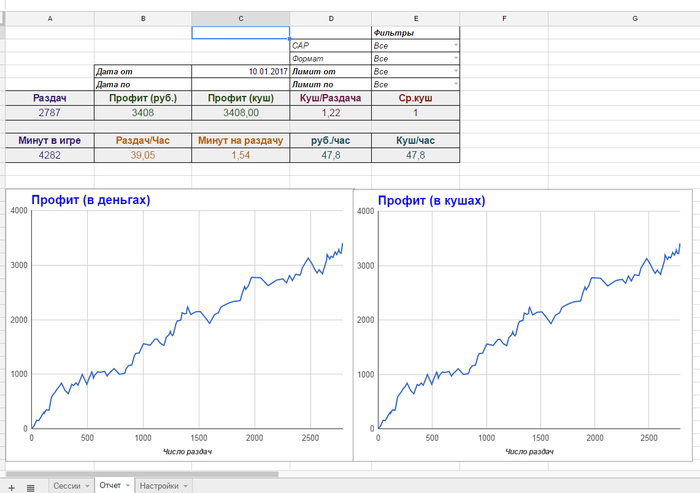Screen dimensions: 700x493
Task: Select column D header
Action: 331,18
